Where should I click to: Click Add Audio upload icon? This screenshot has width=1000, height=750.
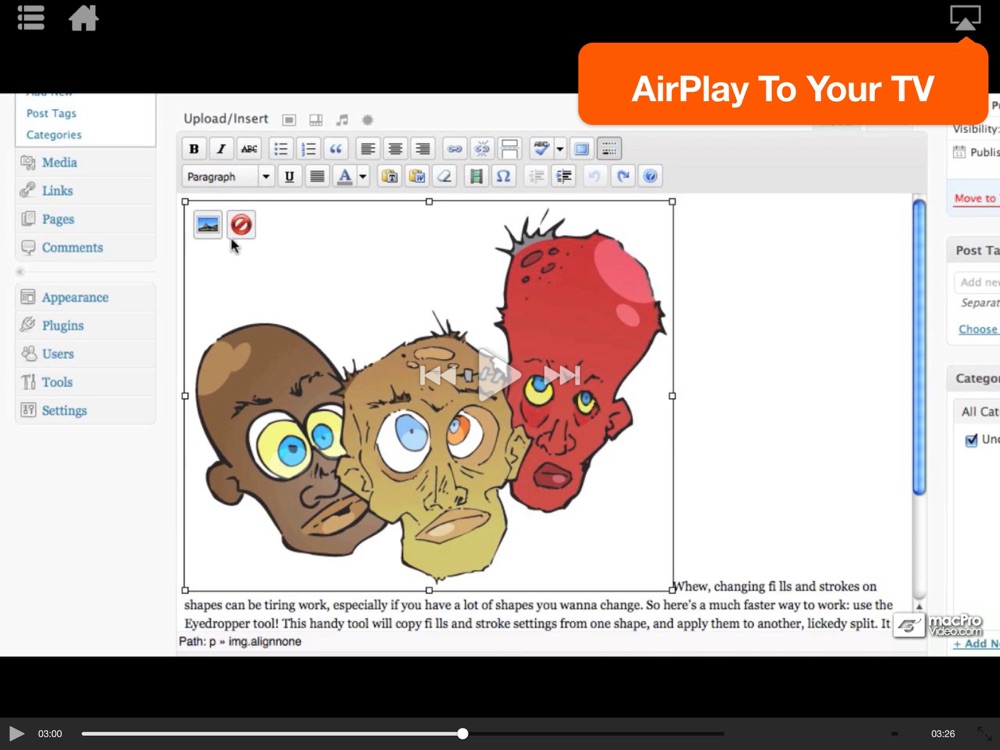tap(342, 119)
